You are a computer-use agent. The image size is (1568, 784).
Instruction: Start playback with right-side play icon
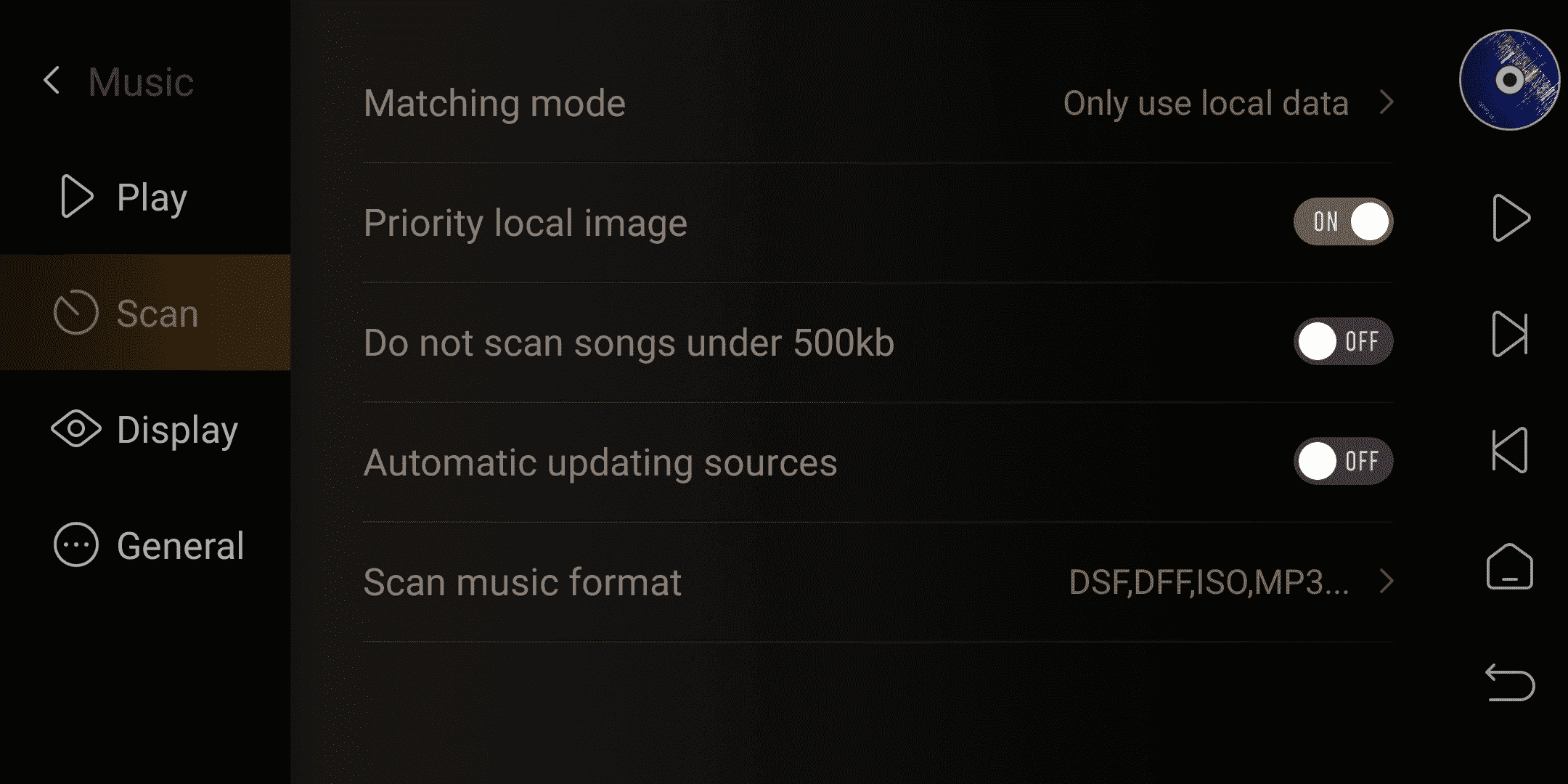pyautogui.click(x=1511, y=218)
